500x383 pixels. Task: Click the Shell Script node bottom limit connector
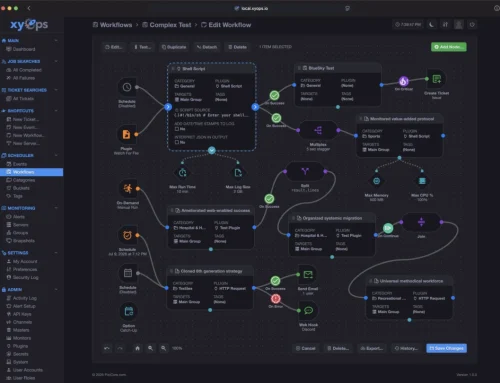point(212,151)
